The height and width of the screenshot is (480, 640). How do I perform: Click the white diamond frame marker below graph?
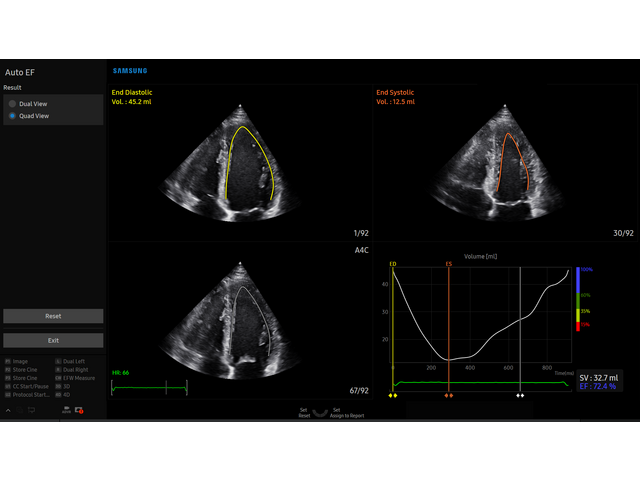pos(520,395)
